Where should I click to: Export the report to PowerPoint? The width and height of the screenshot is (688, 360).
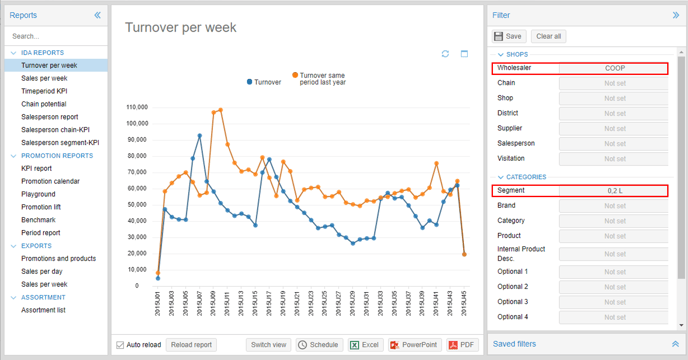(x=414, y=345)
